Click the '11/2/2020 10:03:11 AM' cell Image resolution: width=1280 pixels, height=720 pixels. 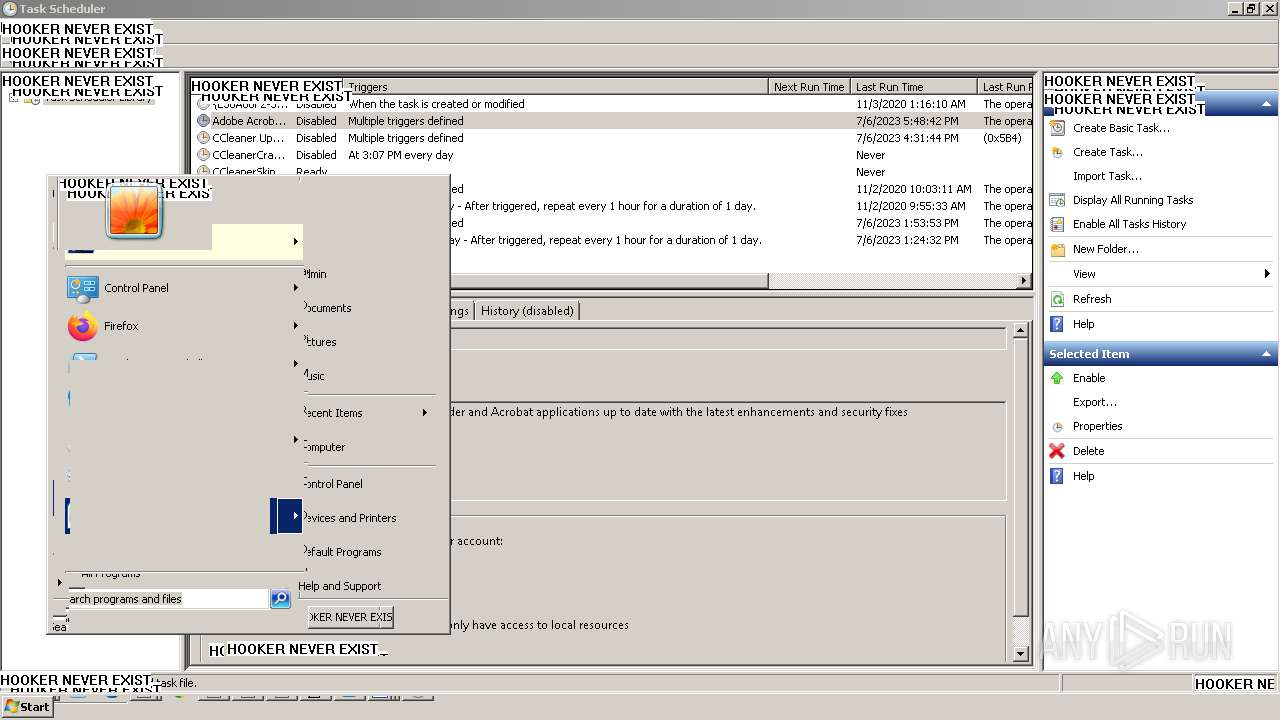(x=914, y=189)
